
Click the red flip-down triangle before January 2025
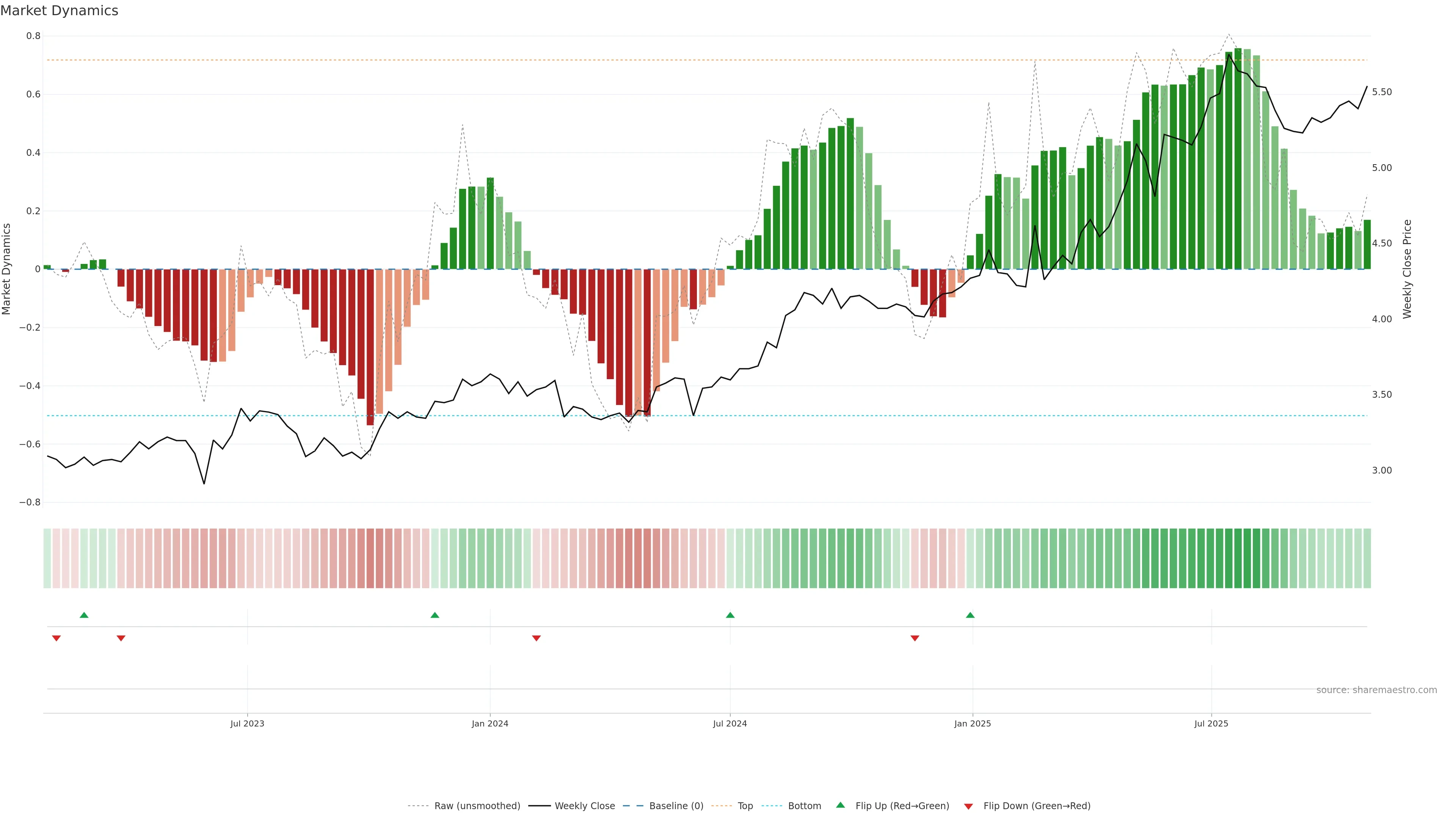point(915,638)
